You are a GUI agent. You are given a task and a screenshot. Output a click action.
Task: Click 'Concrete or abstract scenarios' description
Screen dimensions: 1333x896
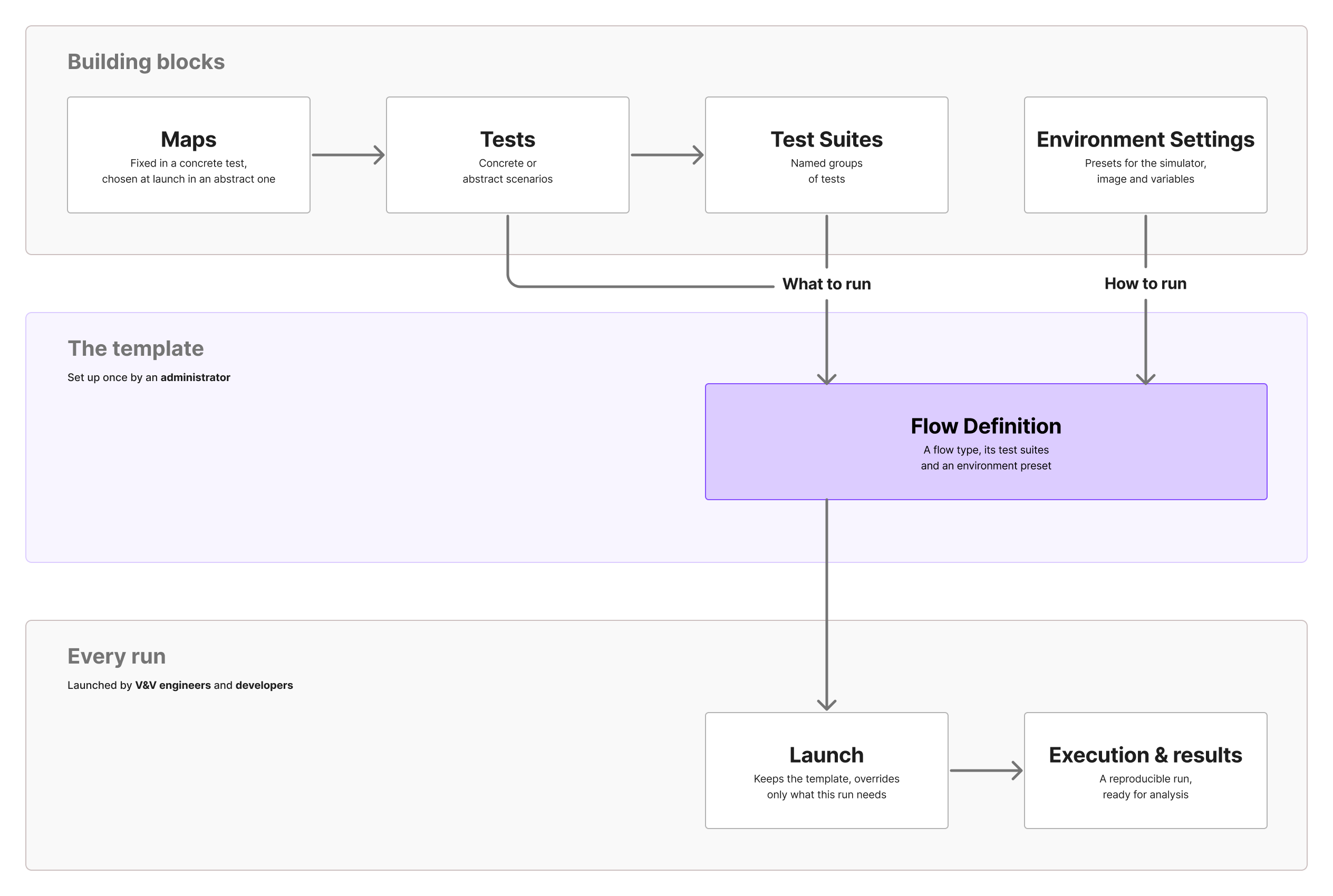pos(508,171)
